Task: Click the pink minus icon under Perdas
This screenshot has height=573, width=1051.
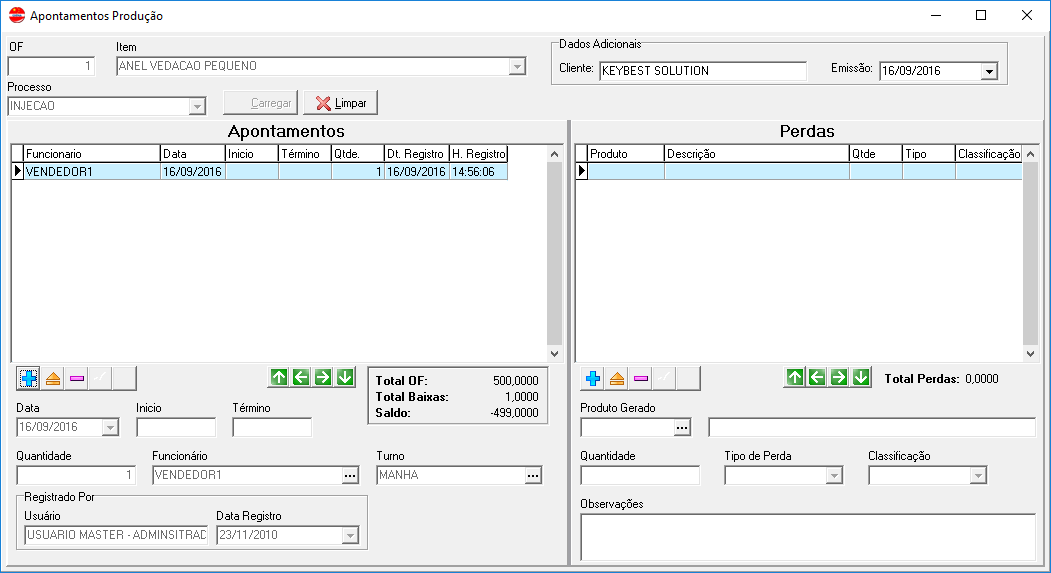Action: point(641,378)
